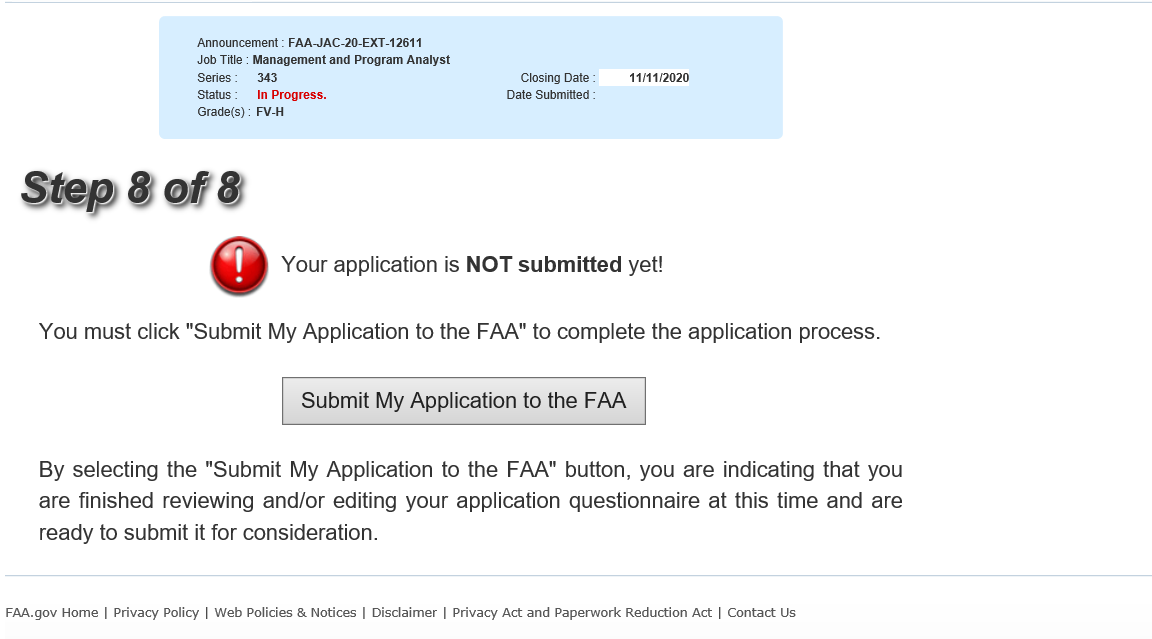Viewport: 1152px width, 639px height.
Task: Click the red exclamation warning icon
Action: tap(238, 266)
